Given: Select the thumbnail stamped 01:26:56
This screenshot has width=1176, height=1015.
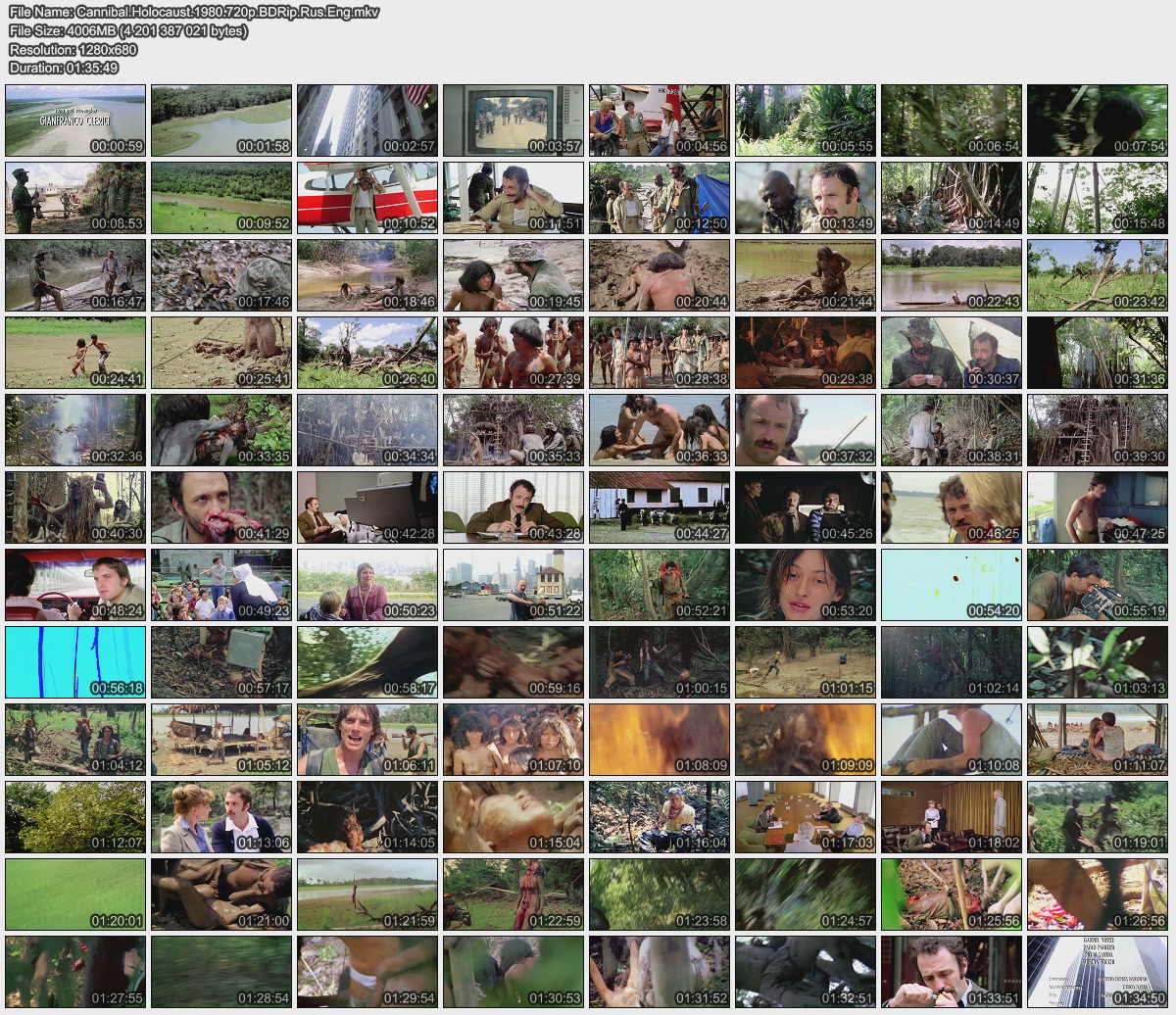Looking at the screenshot, I should (x=1098, y=894).
